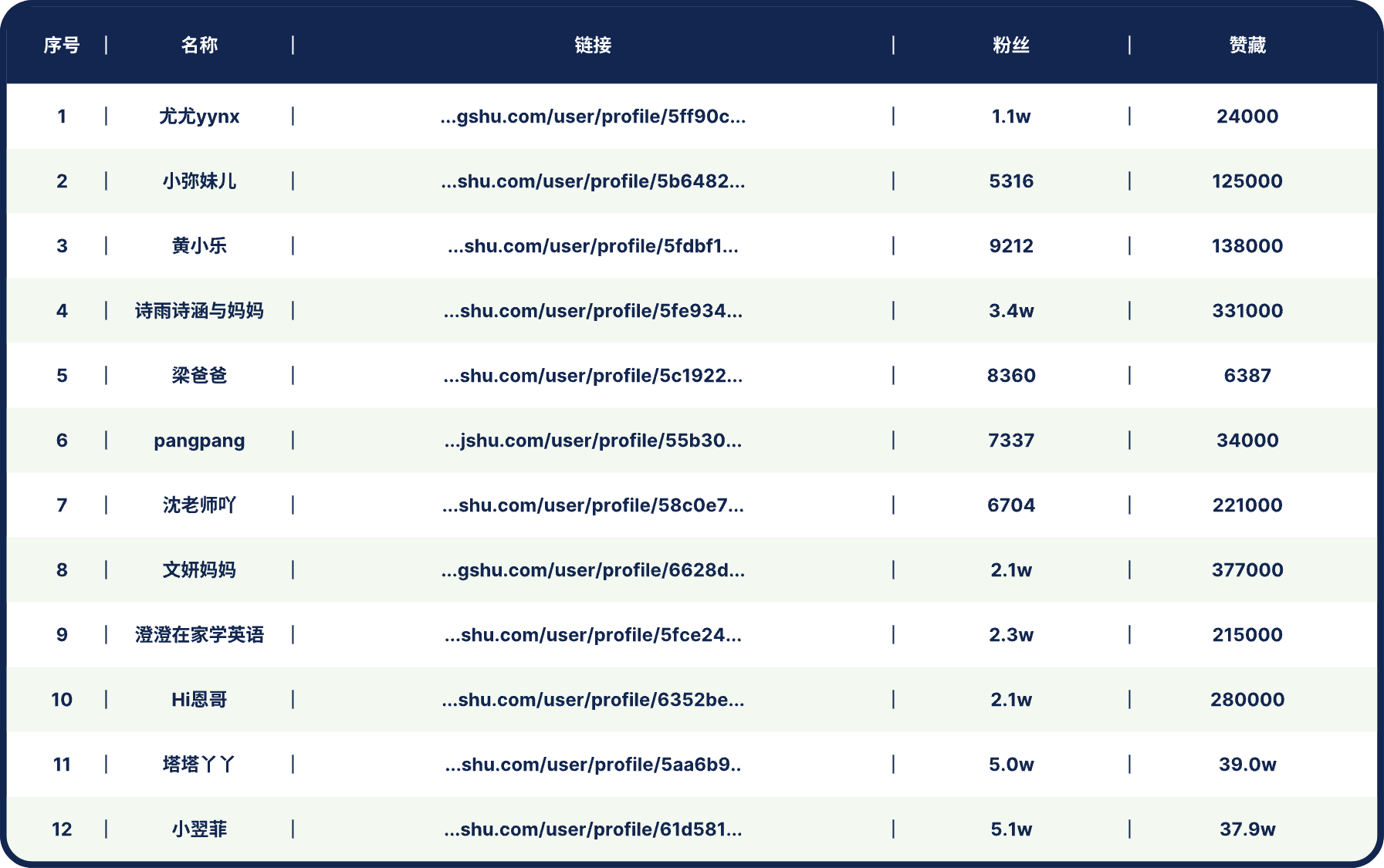The width and height of the screenshot is (1384, 868).
Task: Select the name 澄澄在家学英语
Action: (199, 635)
